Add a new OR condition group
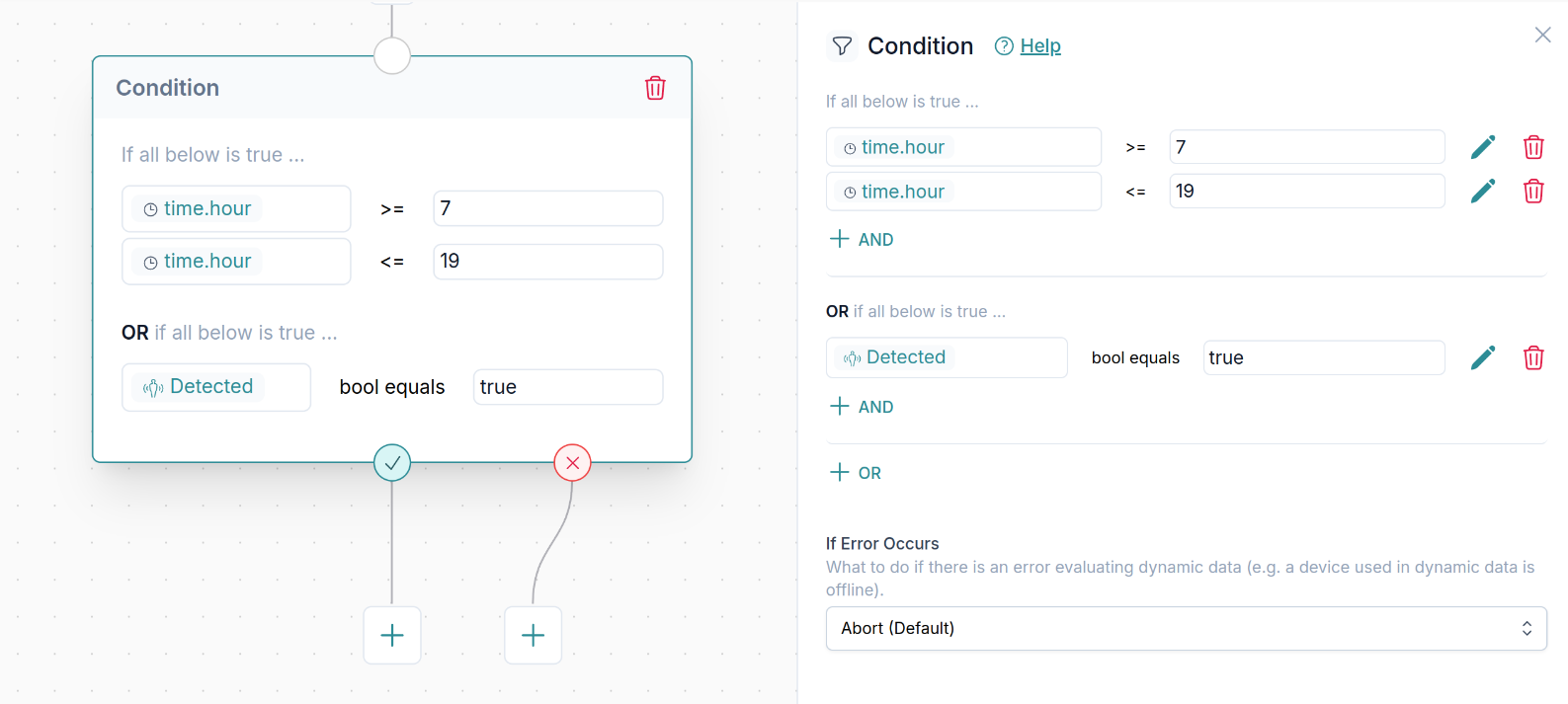The image size is (1568, 704). pos(856,472)
